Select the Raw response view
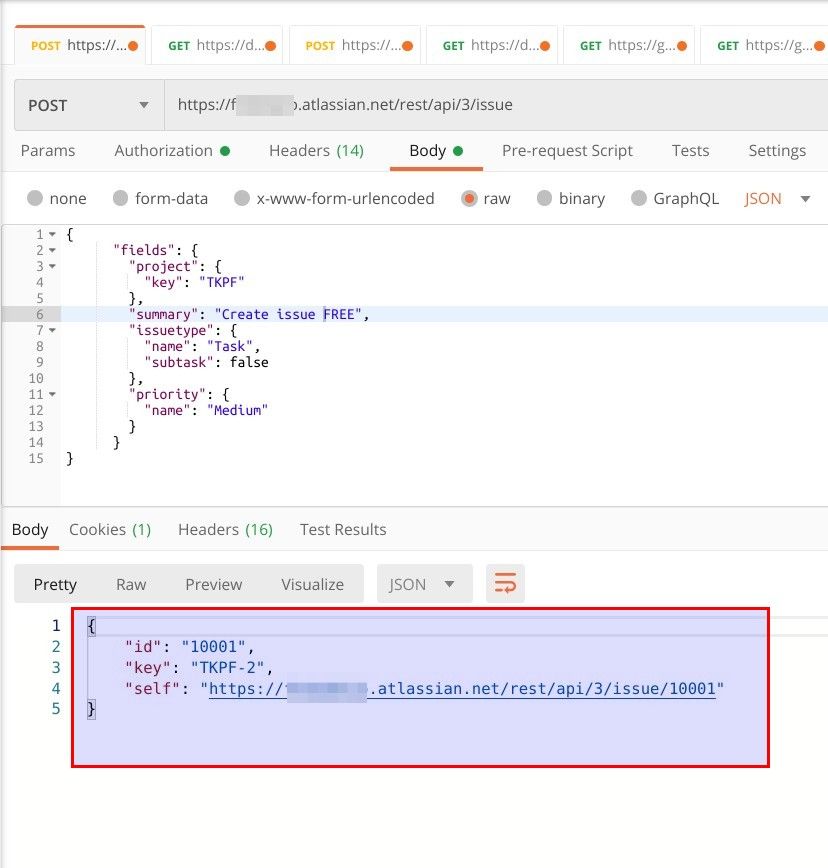 point(131,584)
